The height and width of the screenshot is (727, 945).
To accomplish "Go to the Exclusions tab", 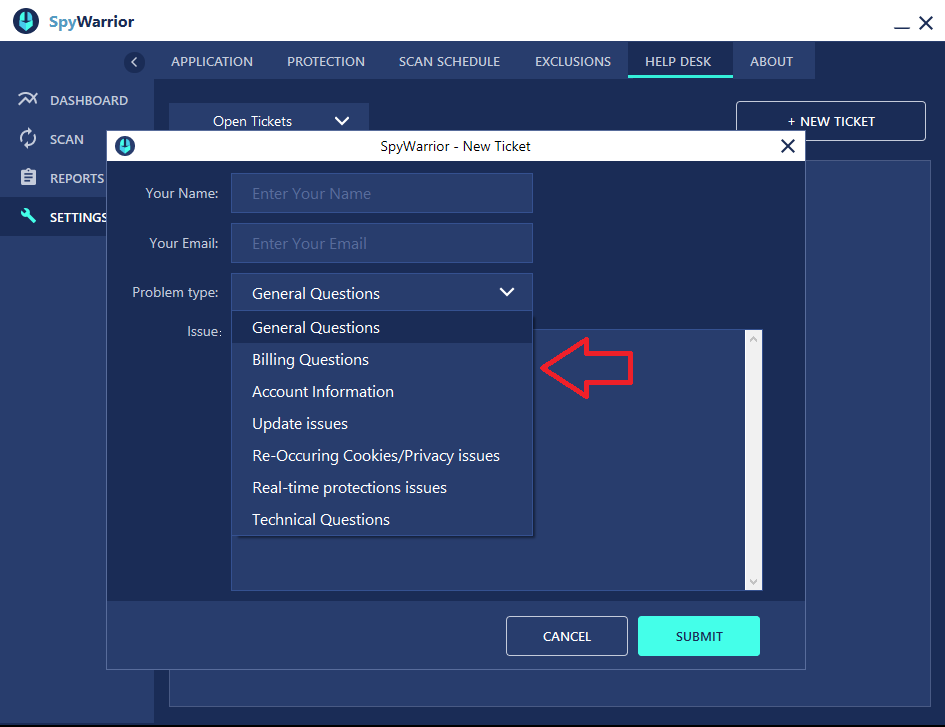I will click(573, 61).
